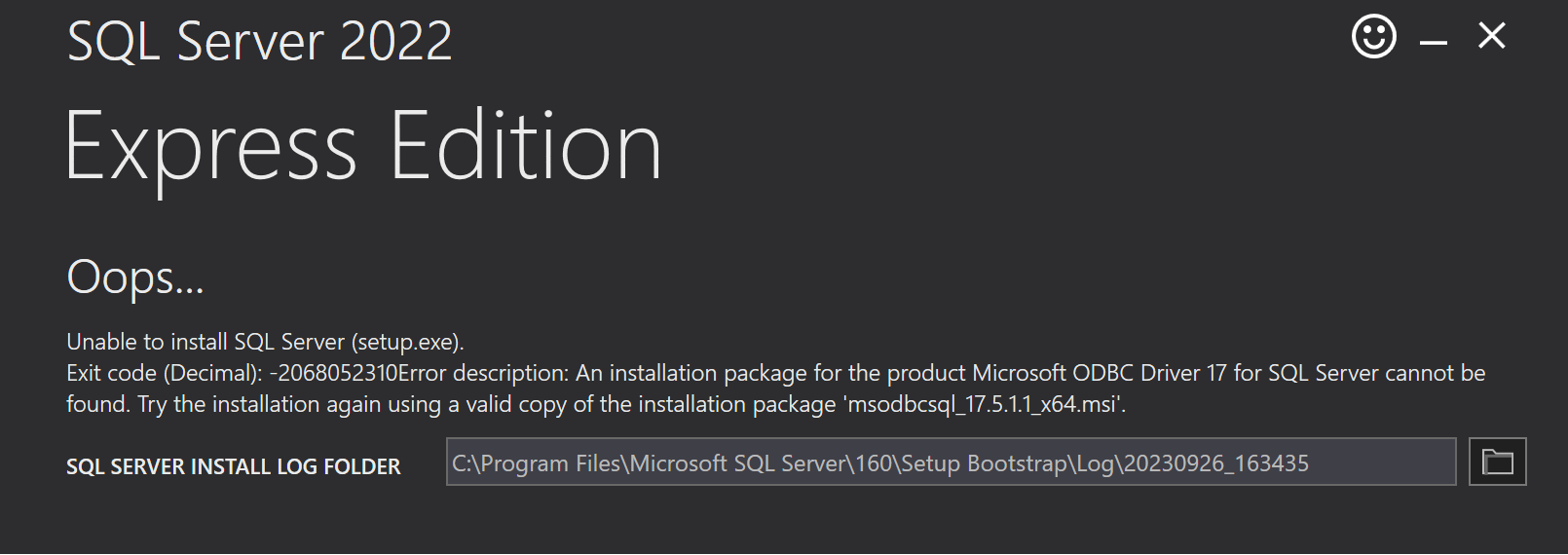Click the 'Error description' text

click(483, 373)
